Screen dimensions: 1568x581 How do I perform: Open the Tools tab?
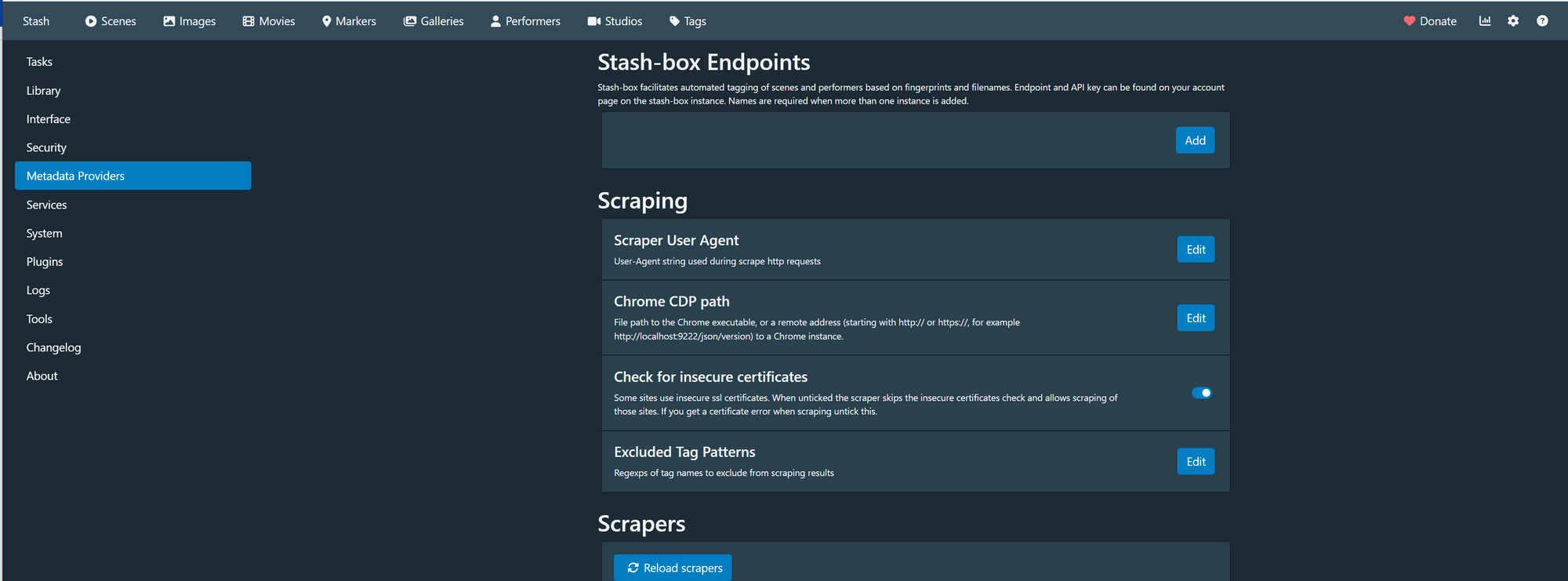(133, 318)
